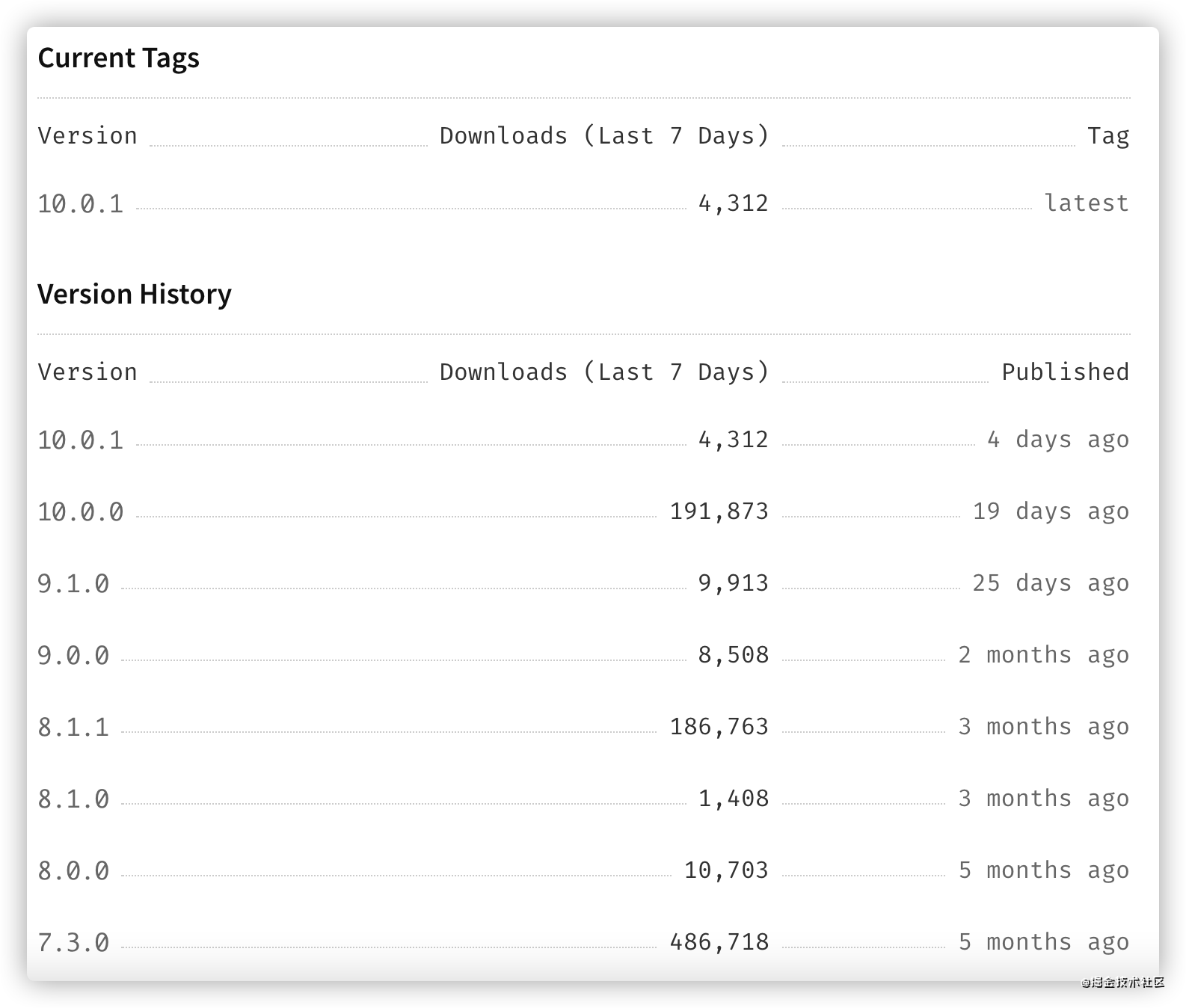Click the 186,763 downloads count

tap(719, 727)
